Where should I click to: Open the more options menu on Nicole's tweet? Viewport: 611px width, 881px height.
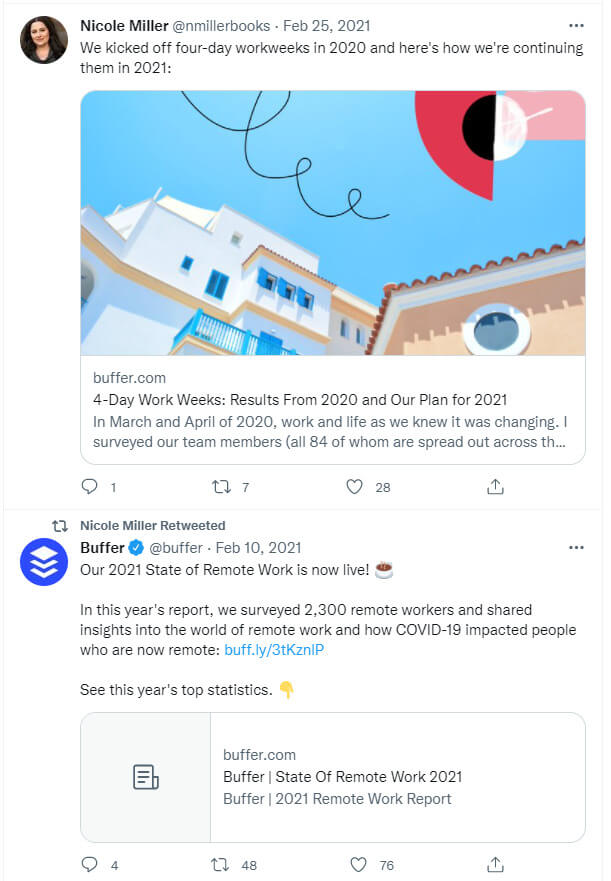pos(576,25)
